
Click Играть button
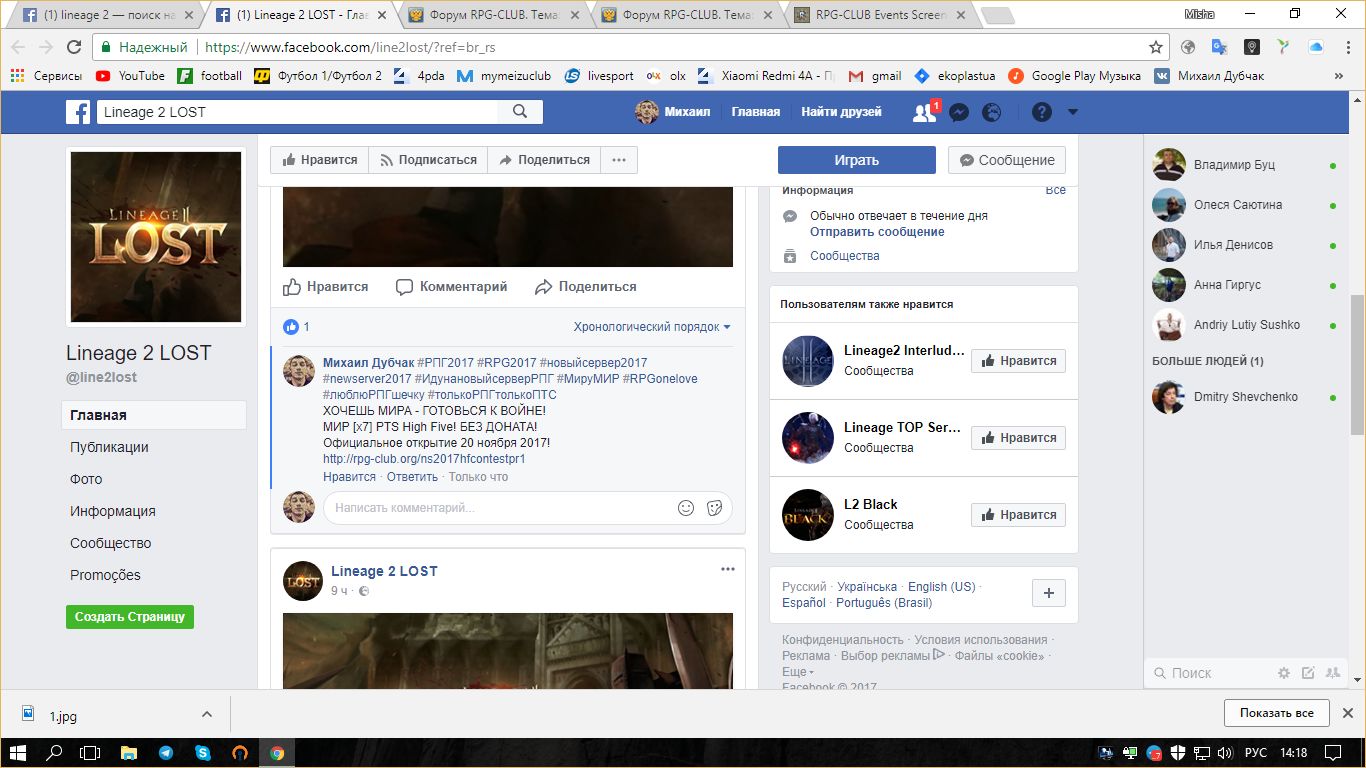point(857,160)
